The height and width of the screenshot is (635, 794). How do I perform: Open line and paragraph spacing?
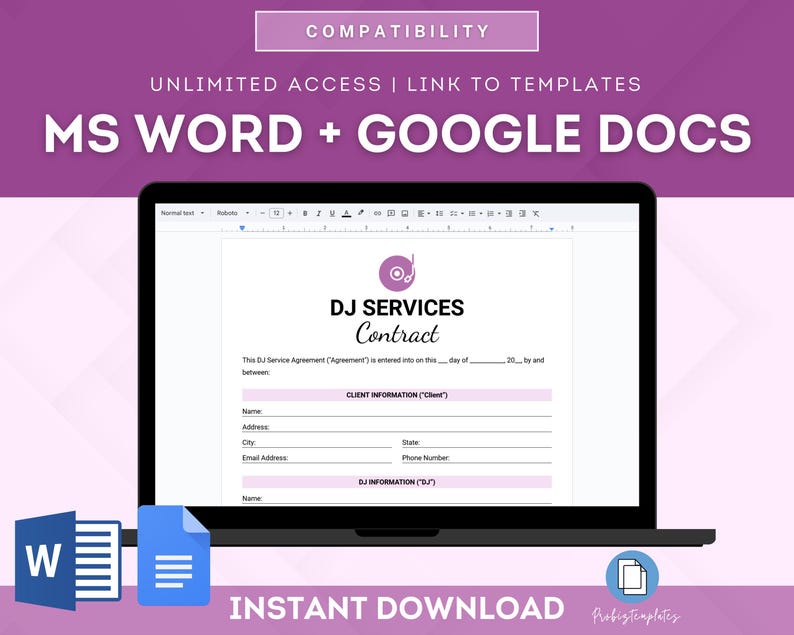coord(439,213)
